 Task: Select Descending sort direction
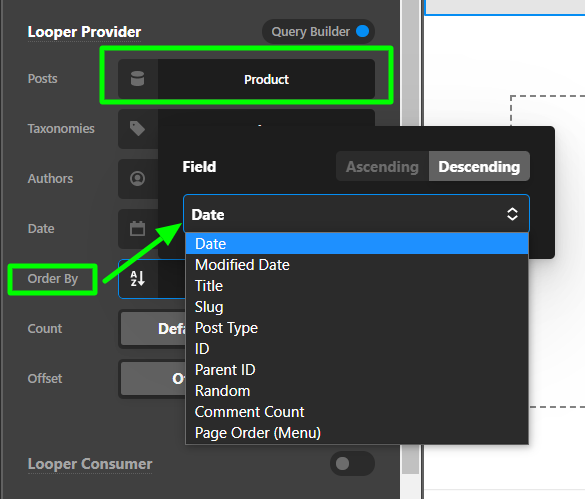pyautogui.click(x=479, y=166)
